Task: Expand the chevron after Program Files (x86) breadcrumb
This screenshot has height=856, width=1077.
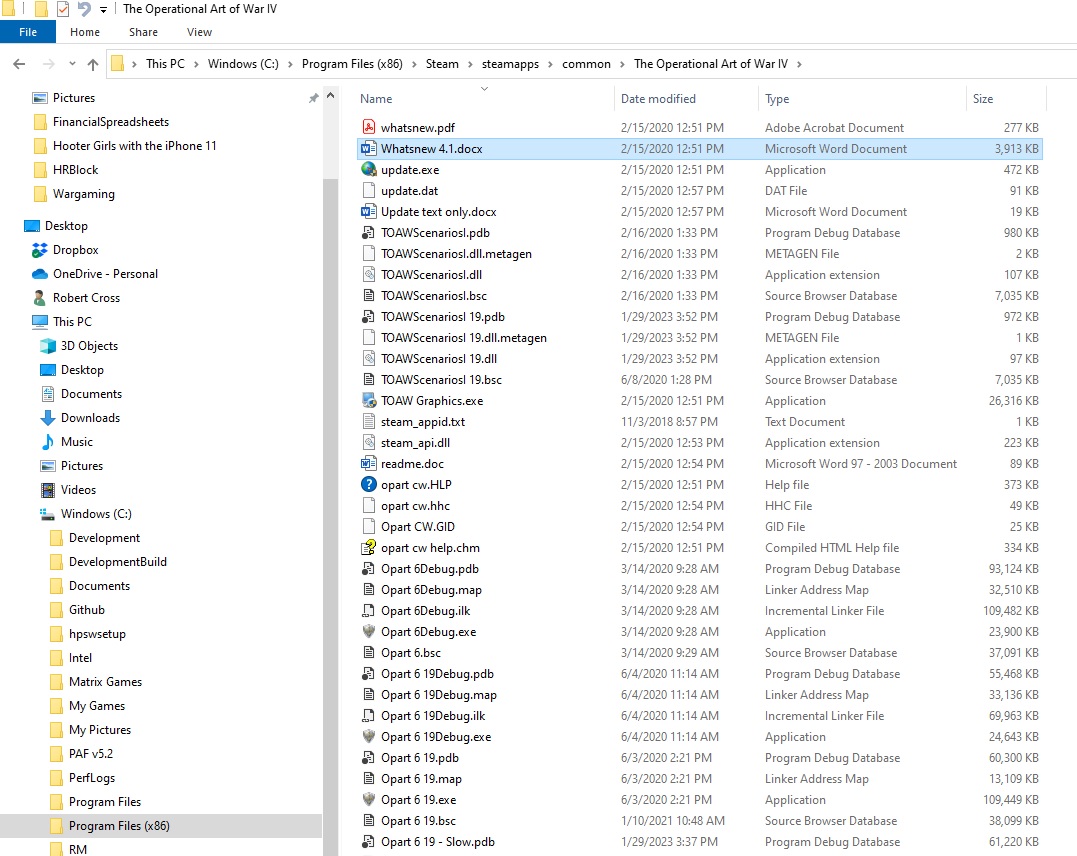Action: [414, 64]
